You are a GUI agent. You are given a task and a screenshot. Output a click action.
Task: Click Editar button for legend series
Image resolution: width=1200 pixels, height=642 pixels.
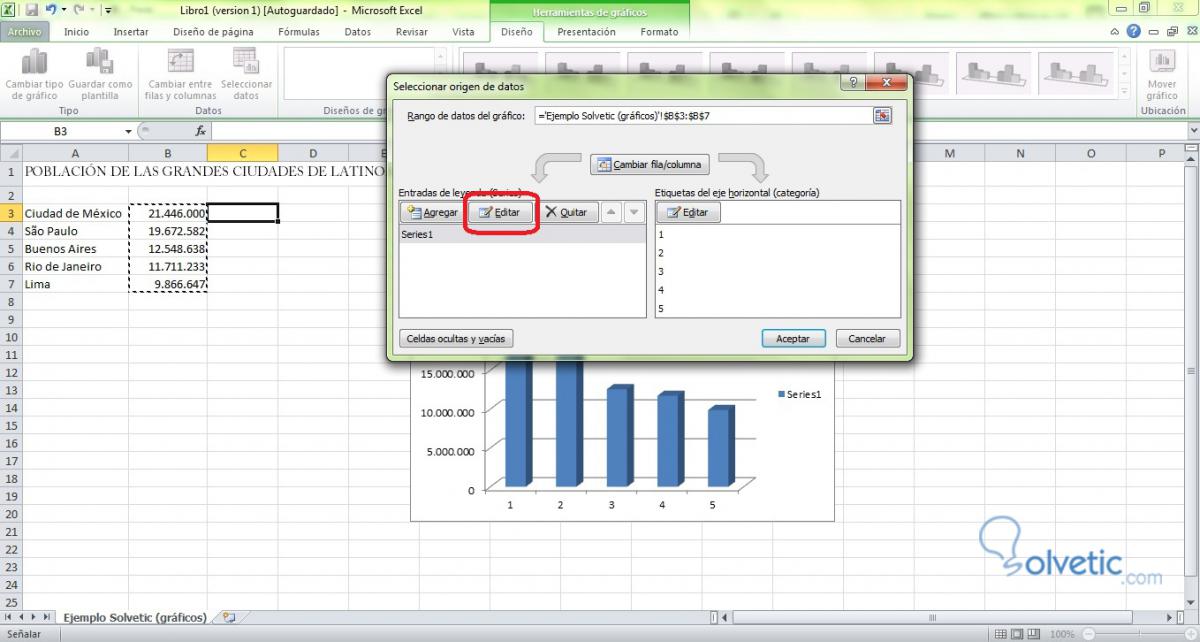[501, 212]
